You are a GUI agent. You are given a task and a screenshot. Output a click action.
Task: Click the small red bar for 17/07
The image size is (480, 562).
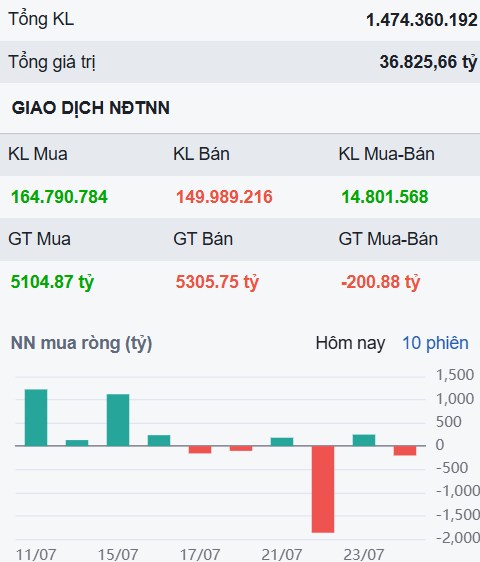200,449
